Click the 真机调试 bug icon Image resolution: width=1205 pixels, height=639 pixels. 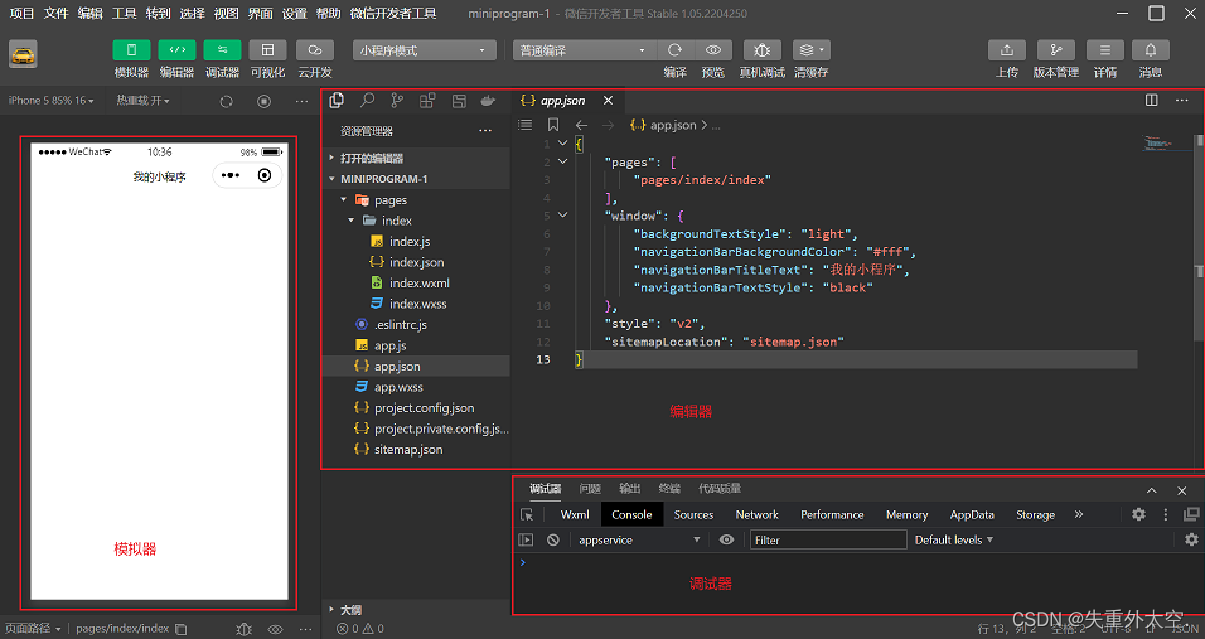[762, 50]
